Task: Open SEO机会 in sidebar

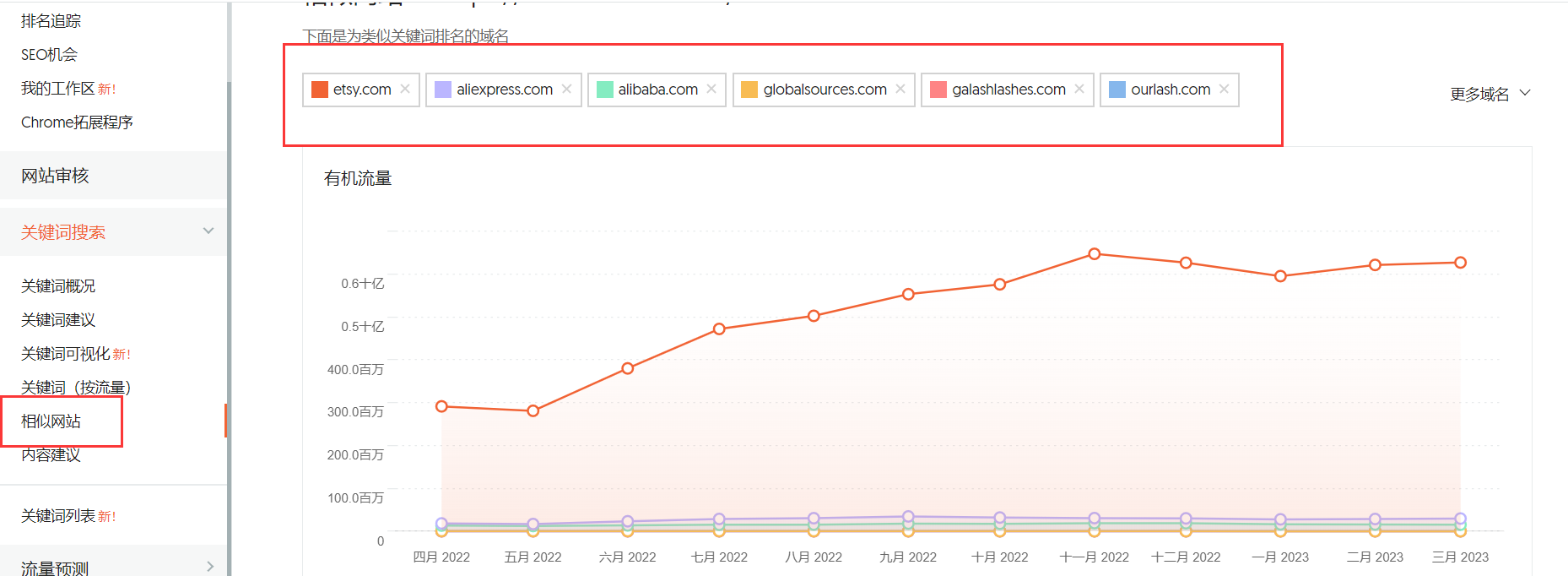Action: pos(49,55)
